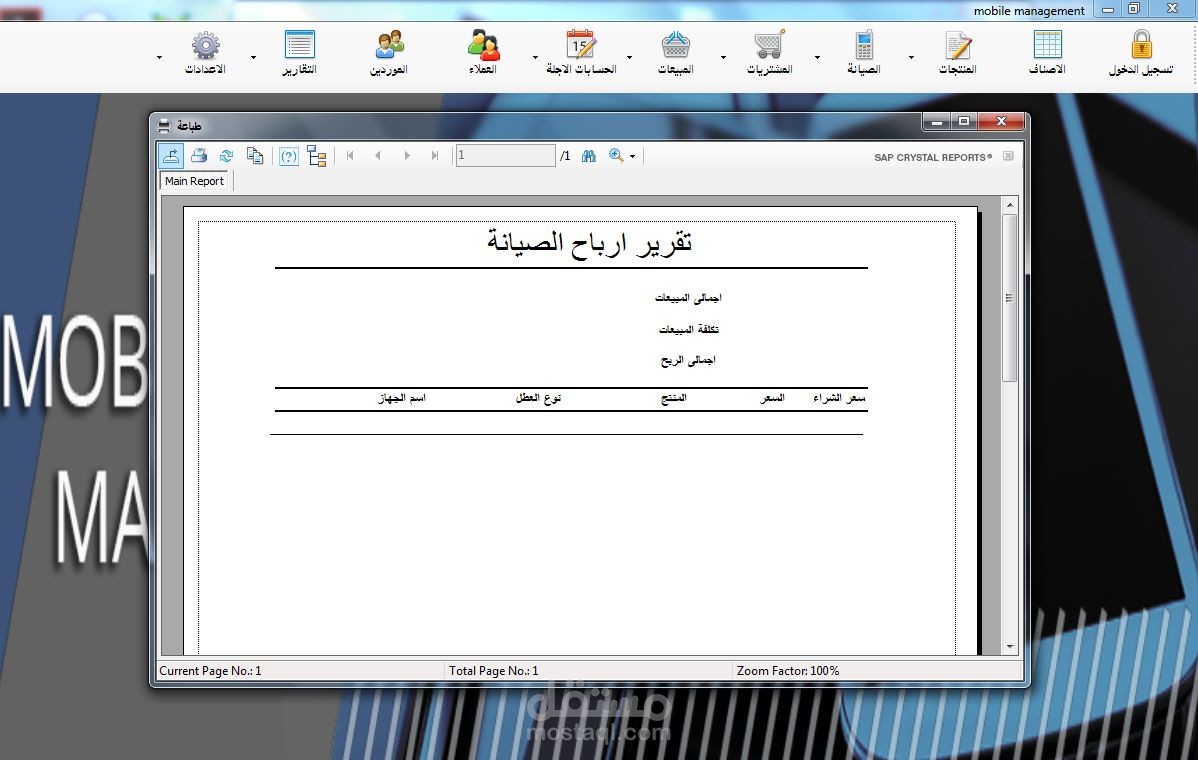Restore down the mobile management window

[1134, 9]
